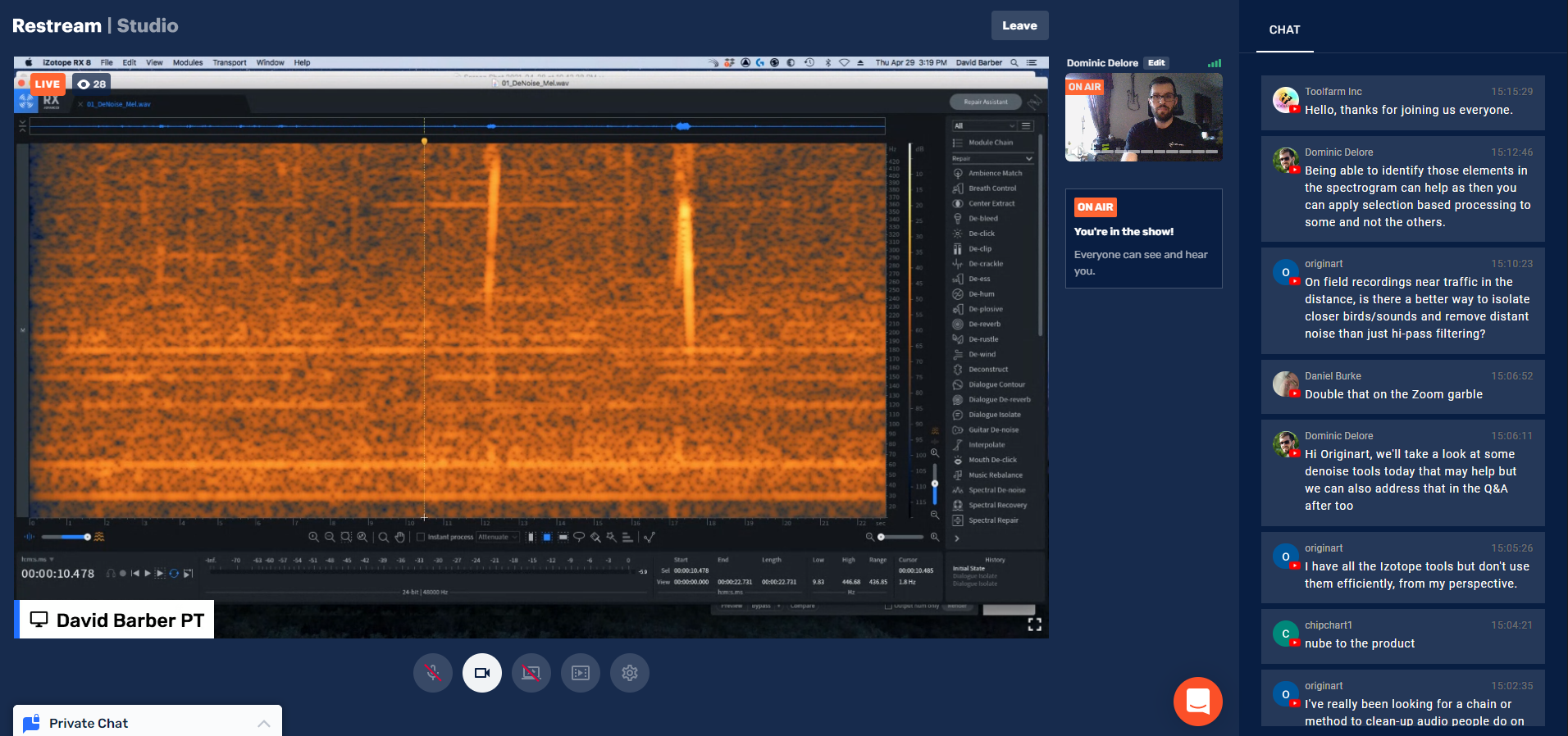Open the Spectral Recovery module

pyautogui.click(x=990, y=505)
